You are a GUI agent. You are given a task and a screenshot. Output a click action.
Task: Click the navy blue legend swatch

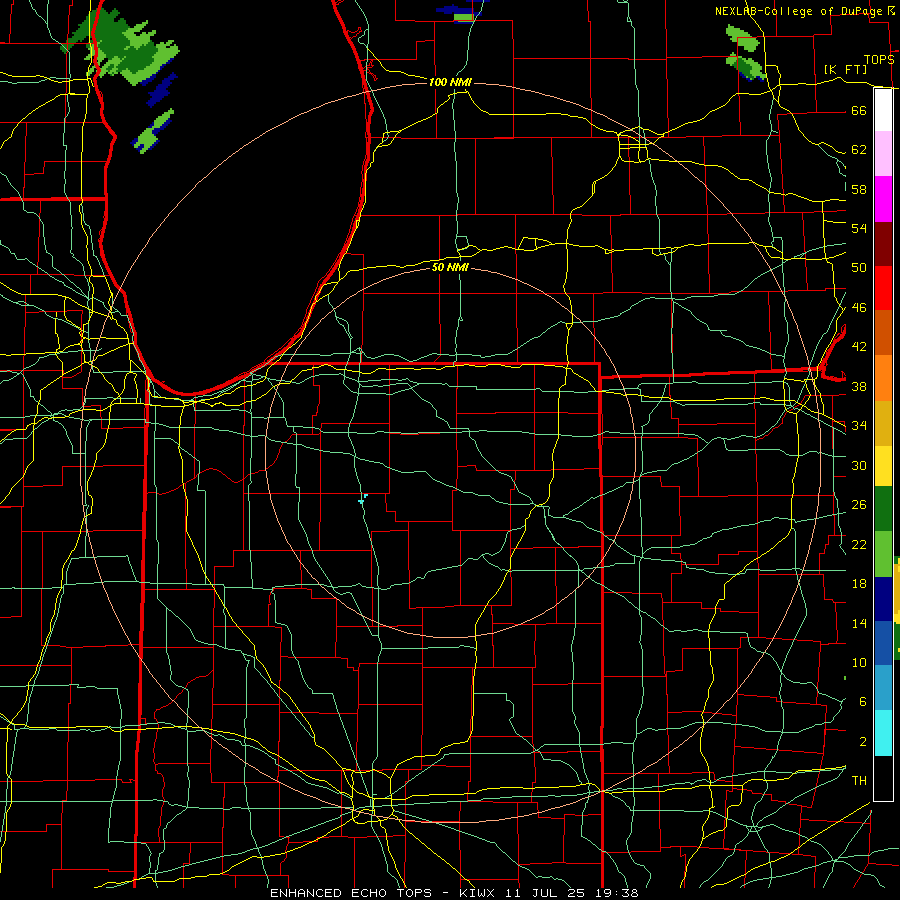pos(883,599)
